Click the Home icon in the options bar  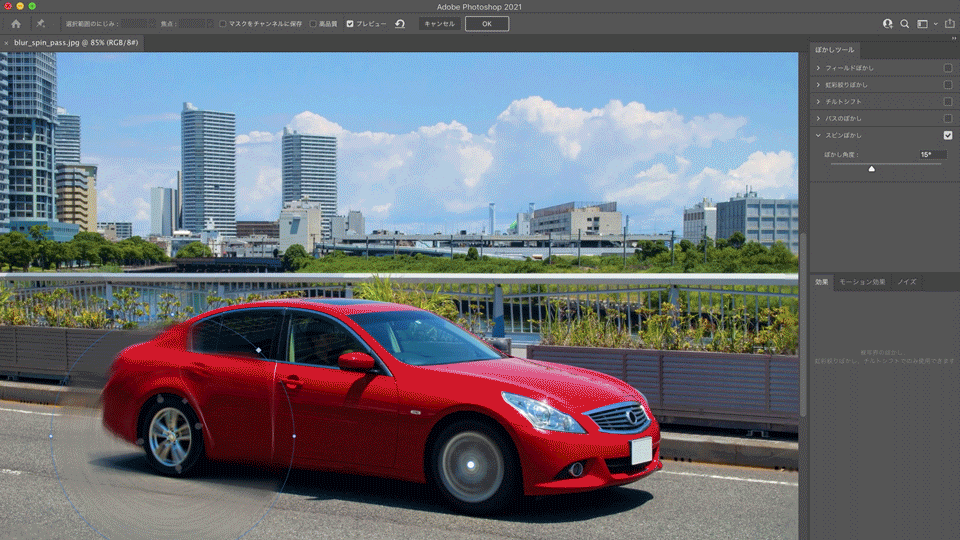point(16,24)
